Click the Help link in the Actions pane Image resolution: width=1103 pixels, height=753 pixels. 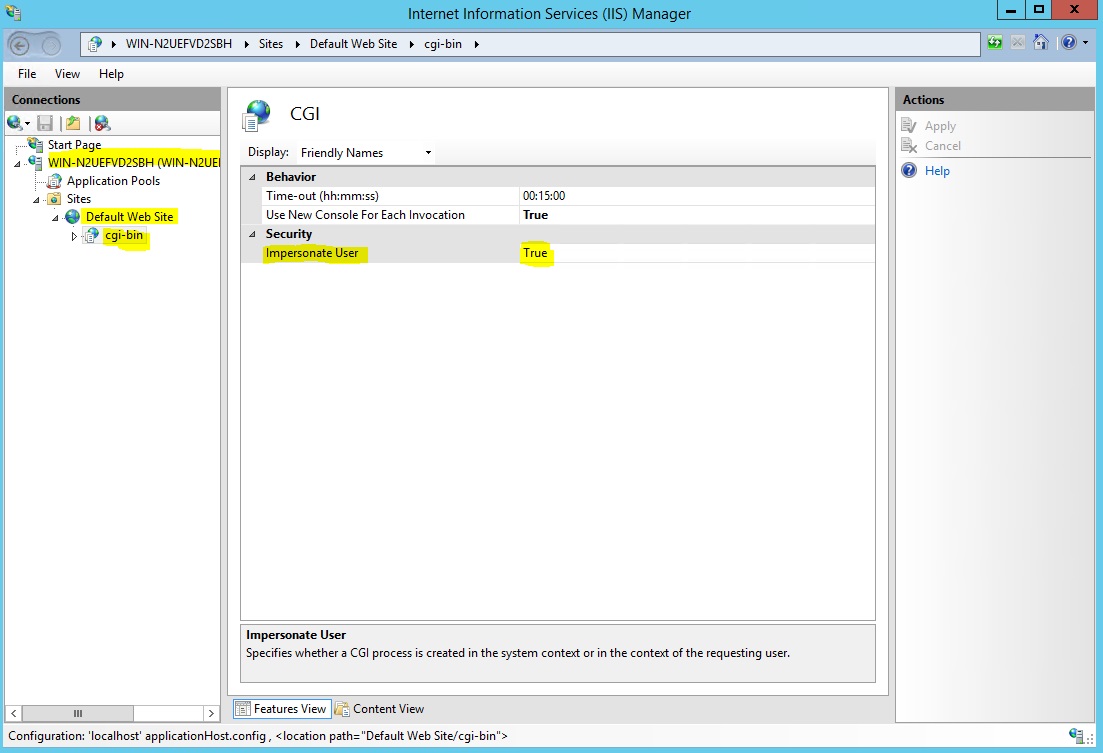[936, 170]
